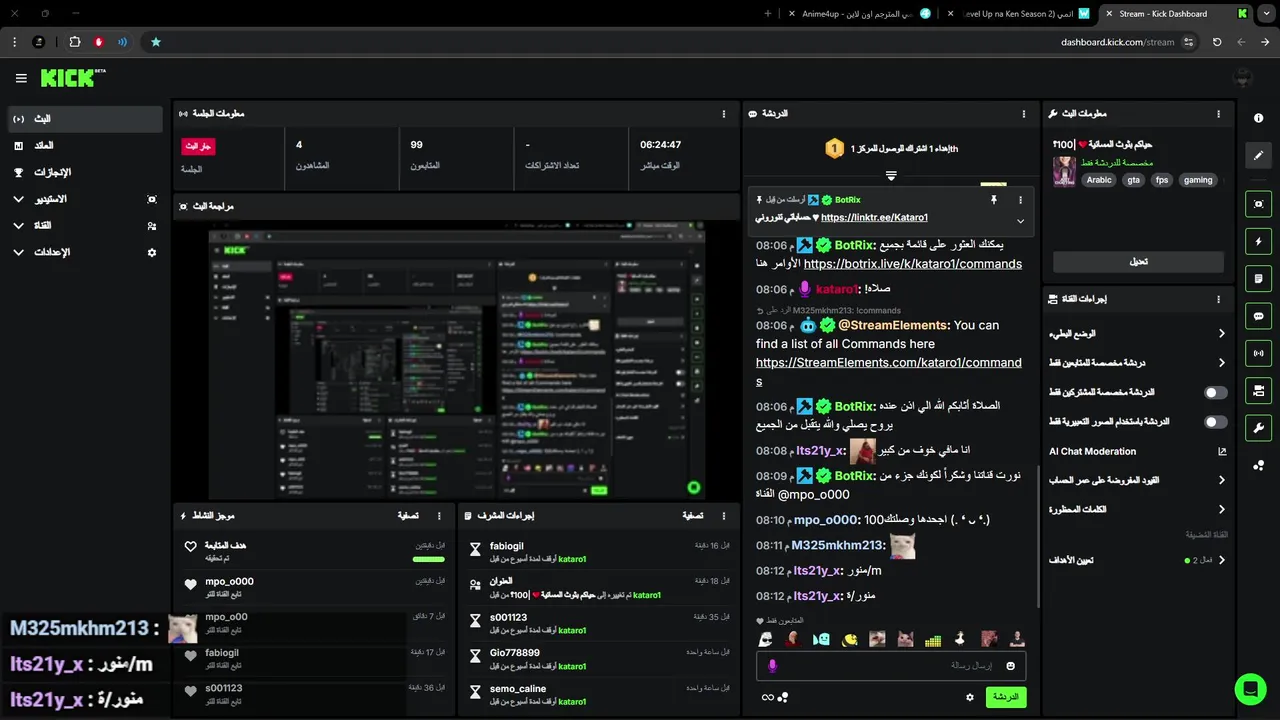Screen dimensions: 1280x720
Task: Toggle the moderator actions document widget icon
Action: click(1258, 278)
